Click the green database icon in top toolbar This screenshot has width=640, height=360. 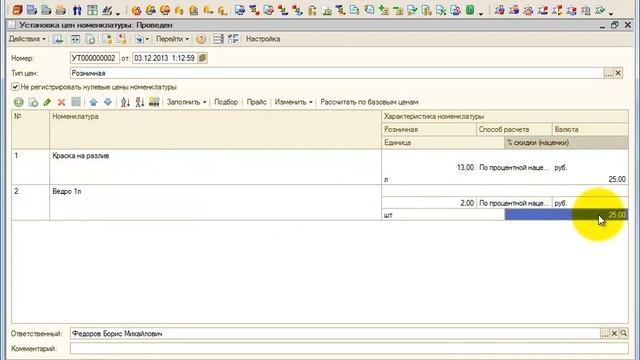click(470, 10)
